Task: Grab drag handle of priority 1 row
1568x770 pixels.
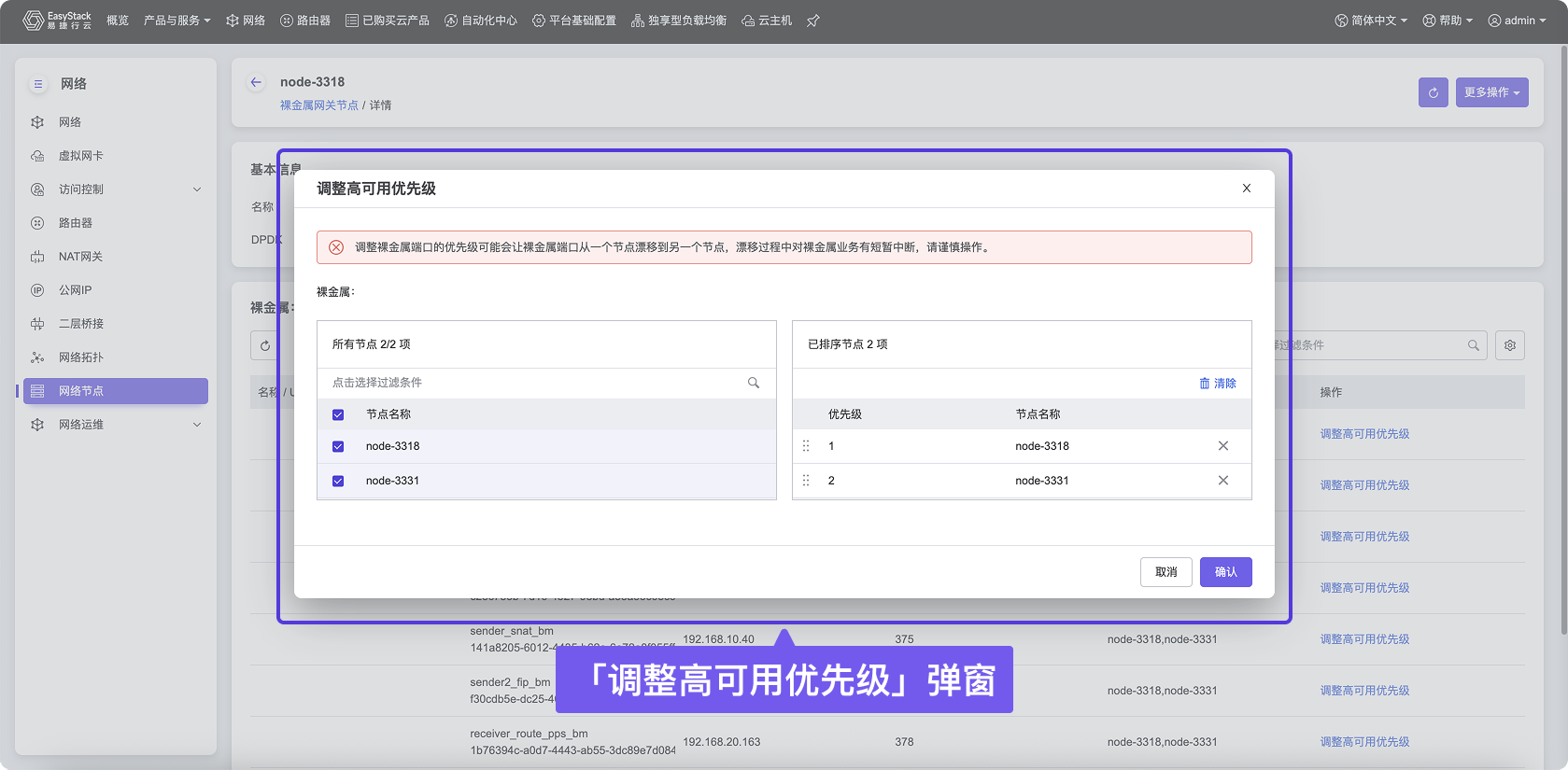Action: [x=806, y=446]
